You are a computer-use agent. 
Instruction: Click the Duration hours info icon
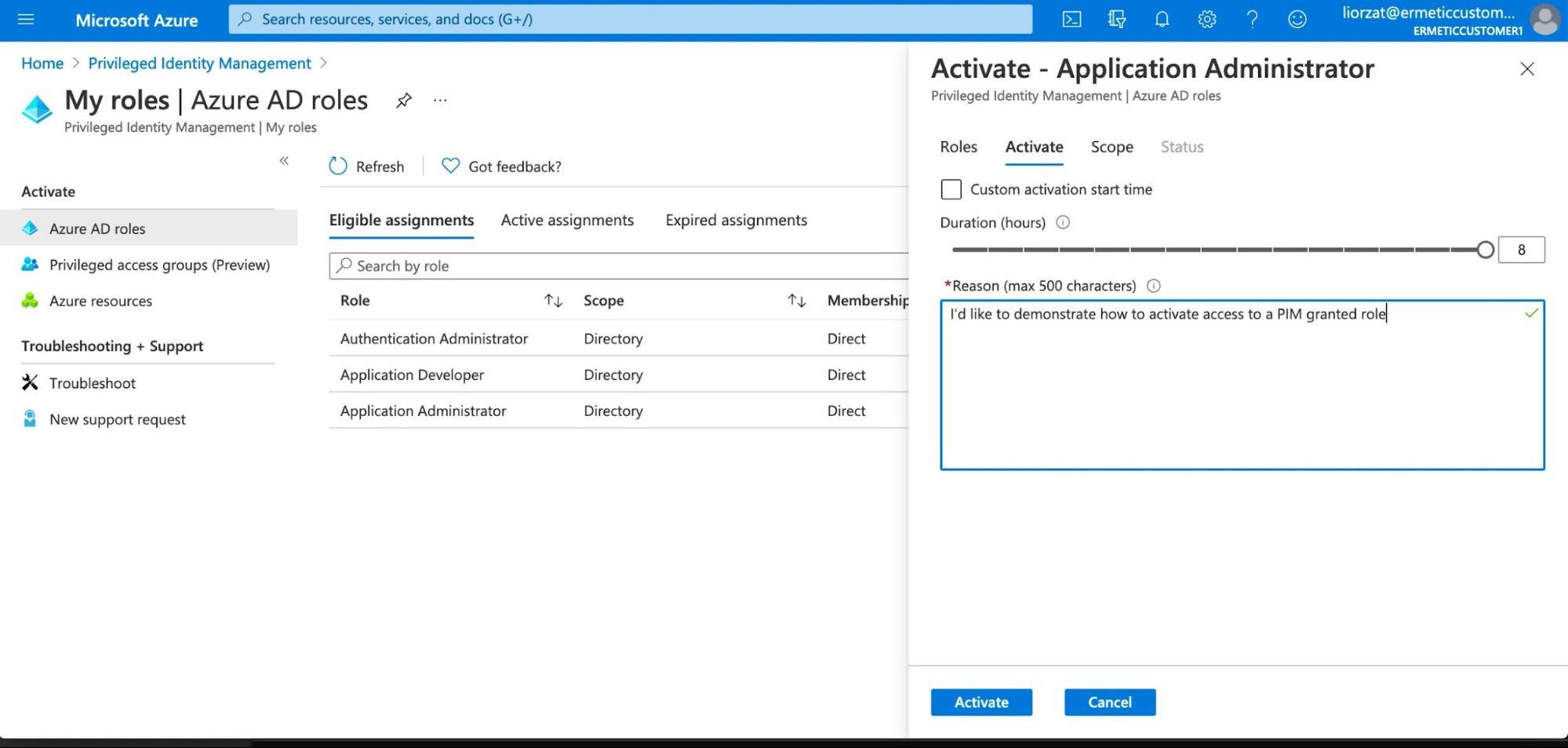pyautogui.click(x=1063, y=222)
